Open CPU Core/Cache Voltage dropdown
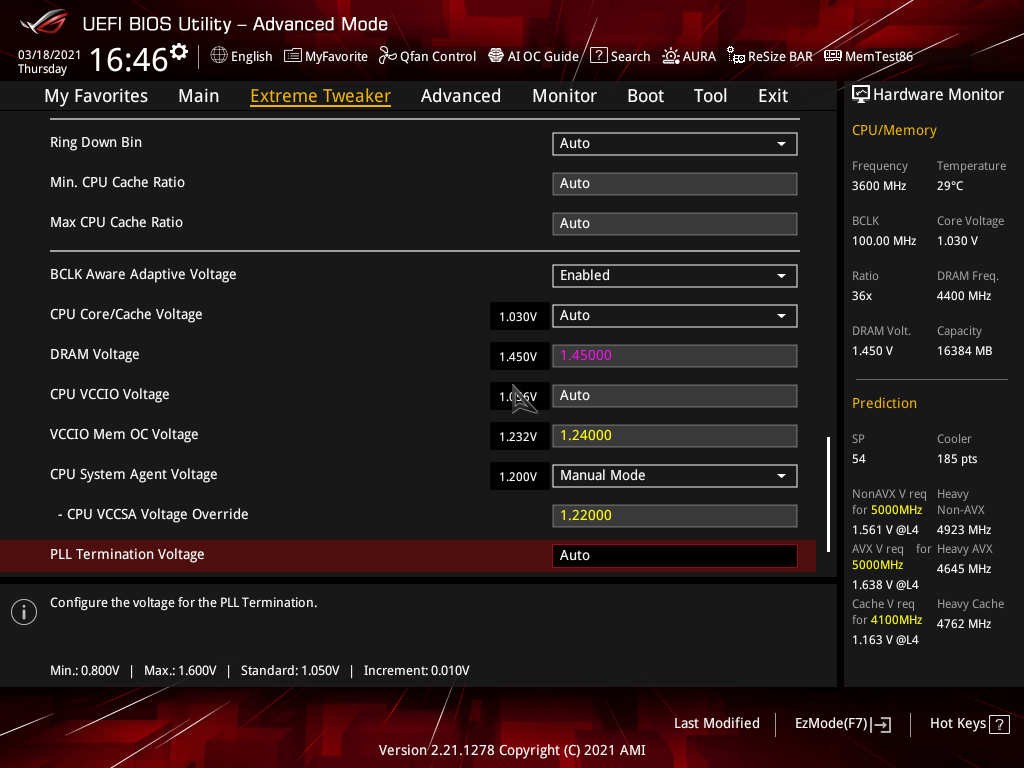Viewport: 1024px width, 768px height. tap(675, 316)
